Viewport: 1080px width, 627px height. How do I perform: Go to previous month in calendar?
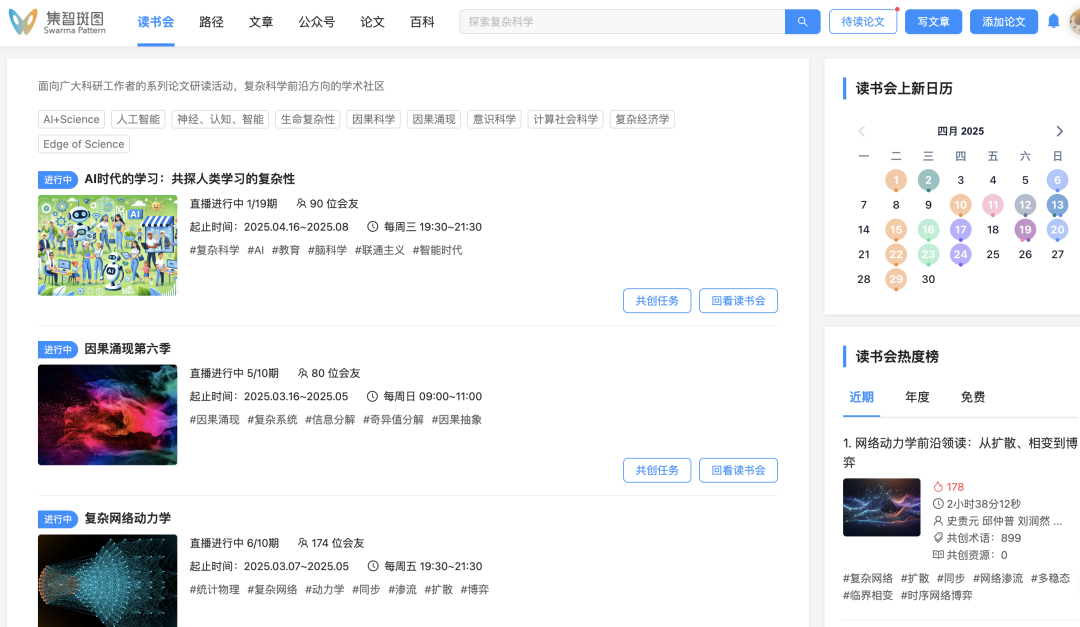click(x=862, y=131)
